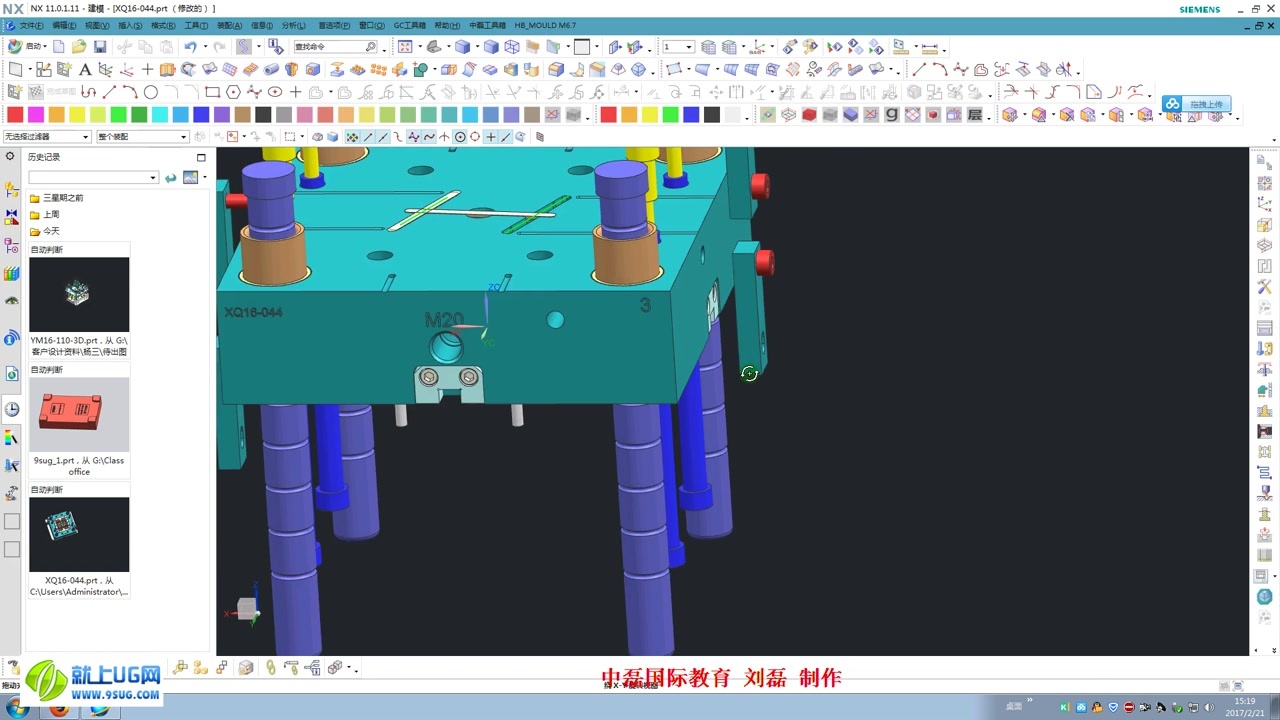Create a new file with New icon
Screen dimensions: 1280x720
coord(59,47)
